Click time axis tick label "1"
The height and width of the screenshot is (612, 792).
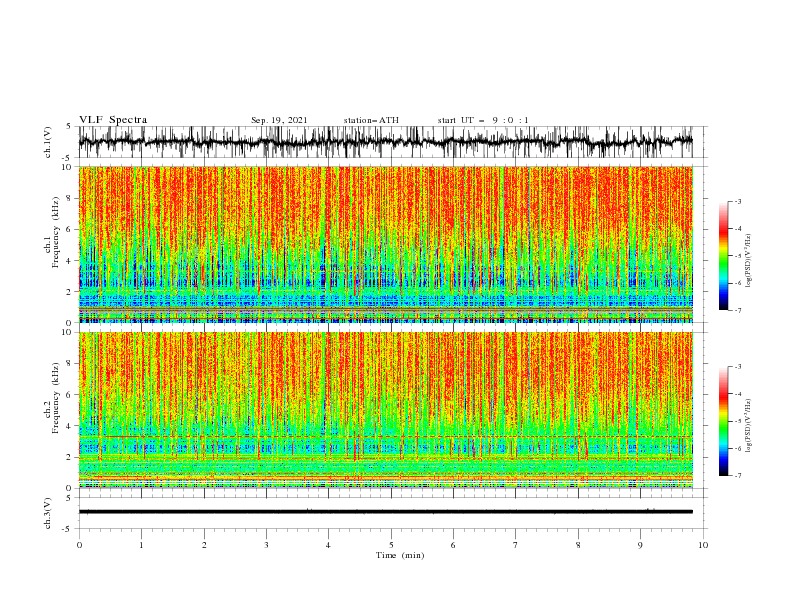(141, 545)
